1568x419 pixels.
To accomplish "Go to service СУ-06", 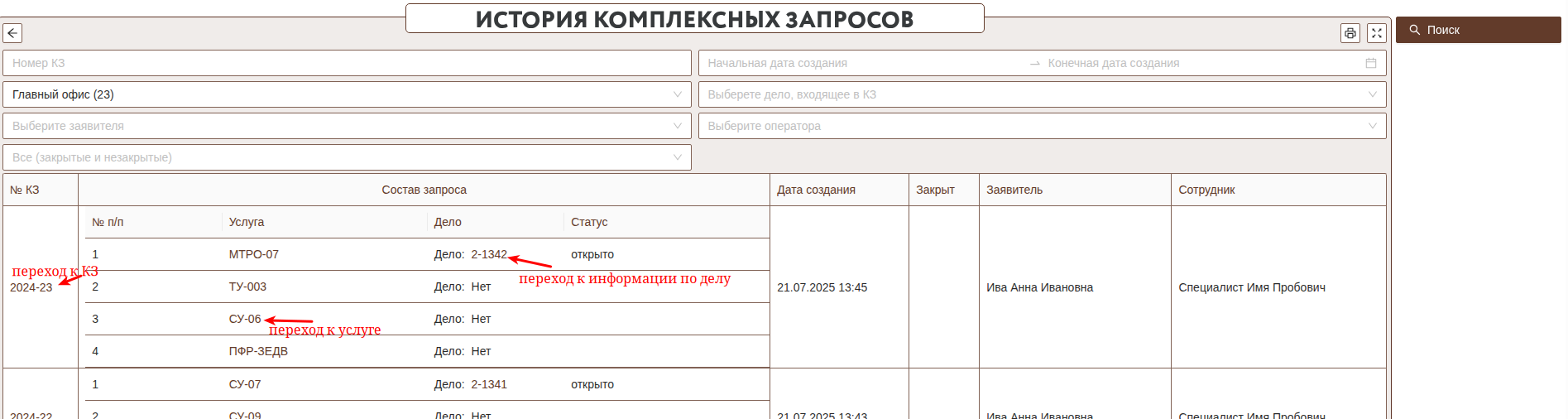I will point(245,319).
